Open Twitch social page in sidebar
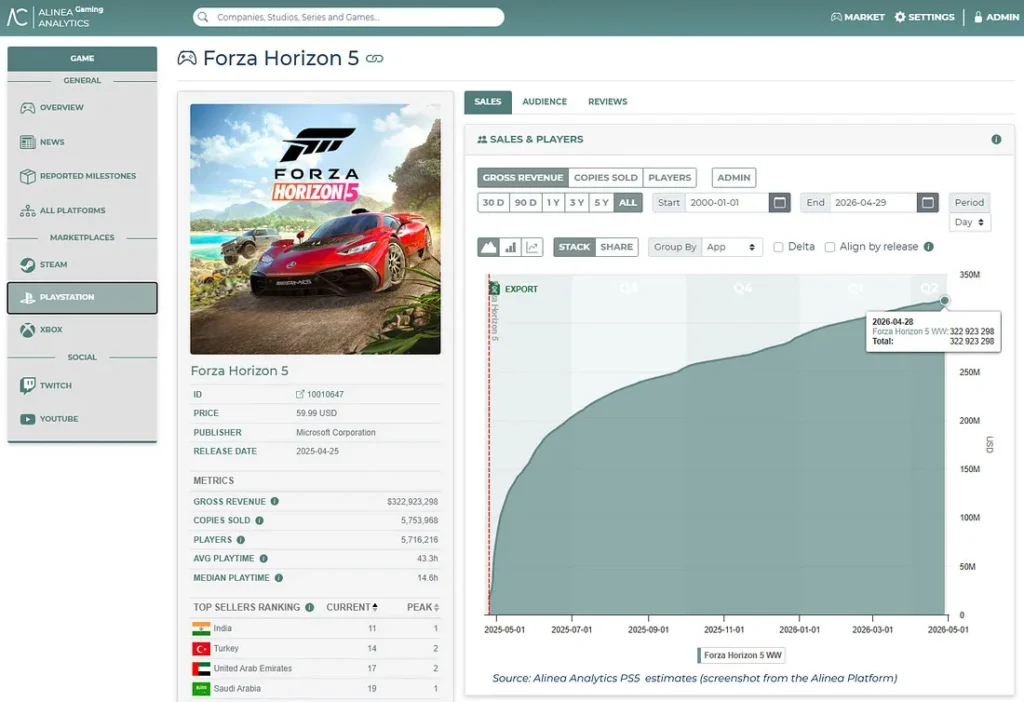Viewport: 1024px width, 702px height. [x=82, y=385]
